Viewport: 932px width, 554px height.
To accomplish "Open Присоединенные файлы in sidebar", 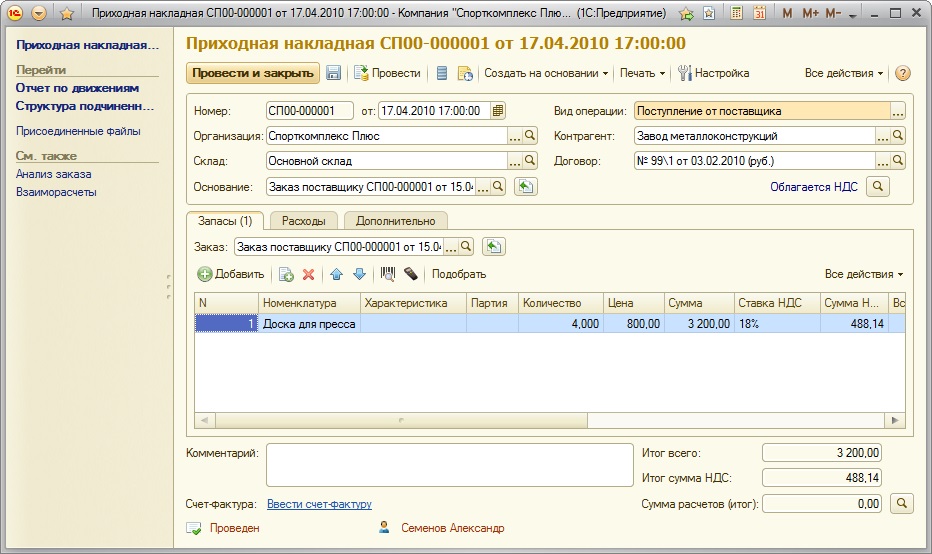I will coord(78,131).
